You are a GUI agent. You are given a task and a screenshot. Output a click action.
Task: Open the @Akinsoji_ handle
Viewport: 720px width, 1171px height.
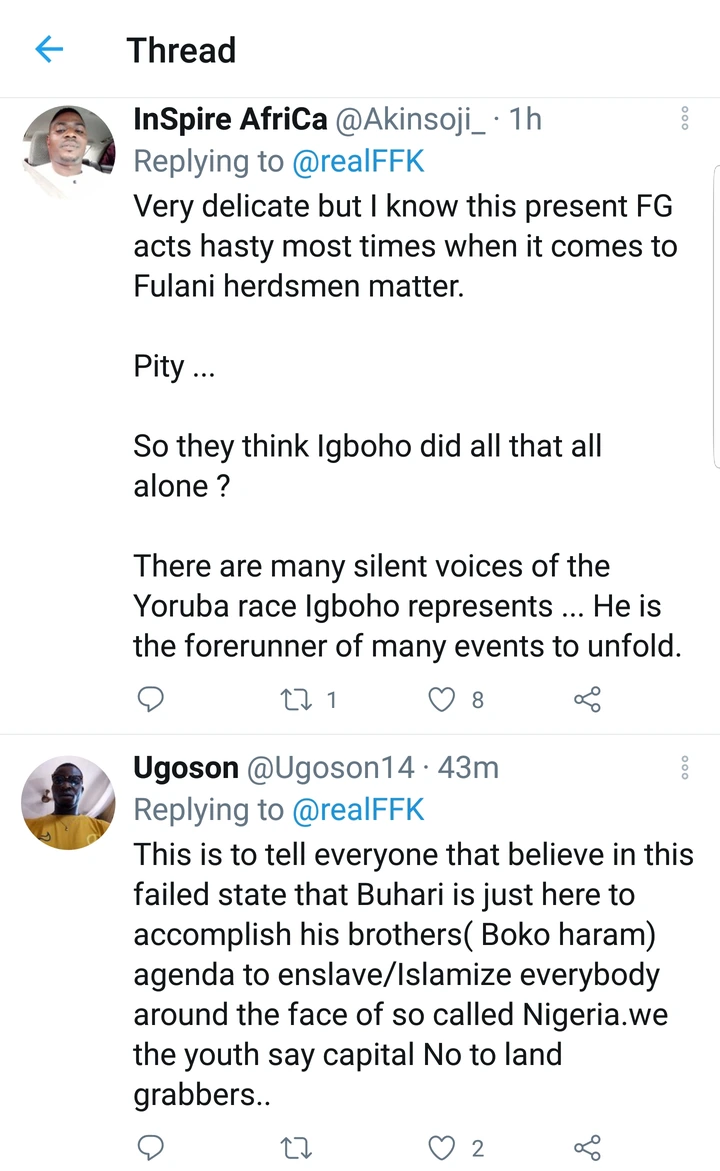pos(411,119)
